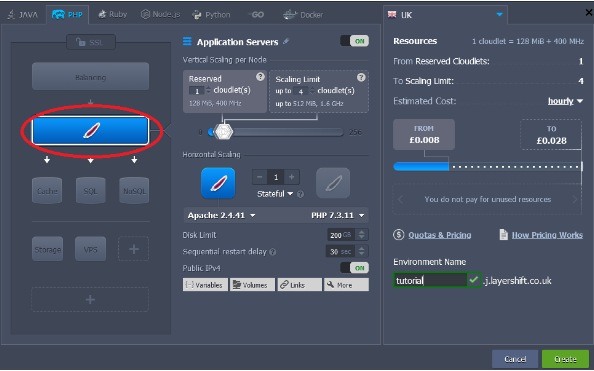Toggle the Public IPv4 switch
Viewport: 594px width, 371px height.
[x=355, y=268]
